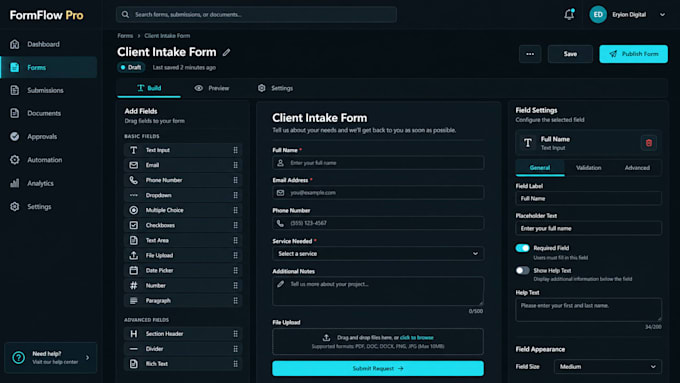Click the Automation gear icon in sidebar

click(x=15, y=160)
